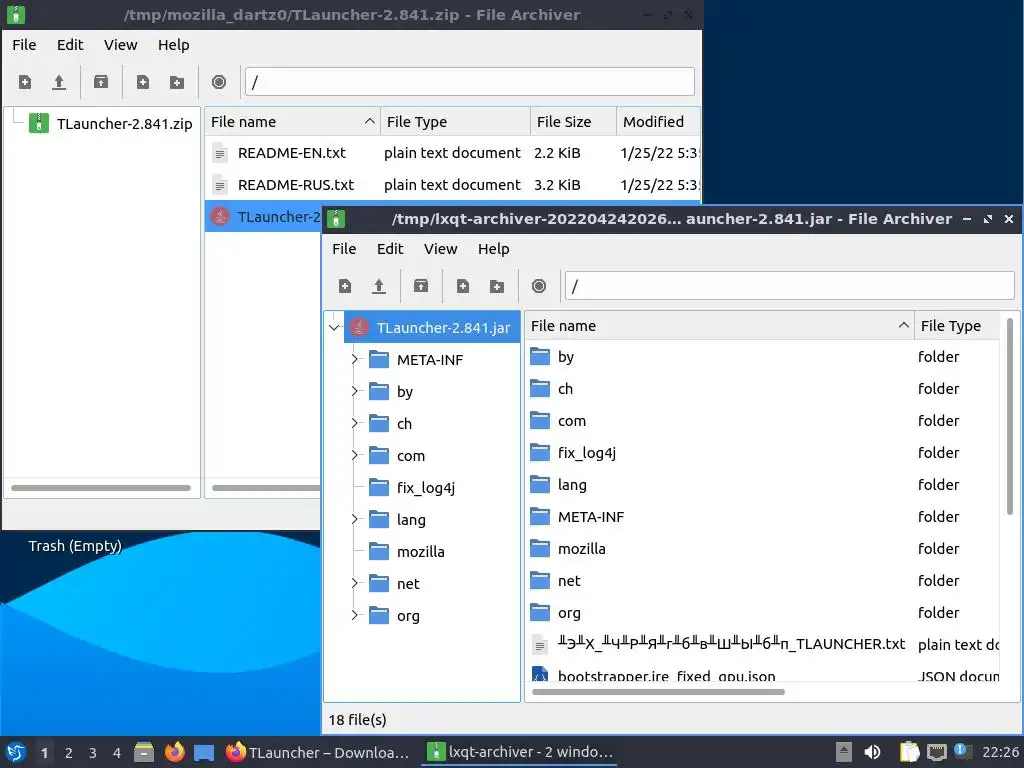This screenshot has width=1024, height=768.
Task: Click Add files icon in zip window toolbar
Action: tap(142, 82)
